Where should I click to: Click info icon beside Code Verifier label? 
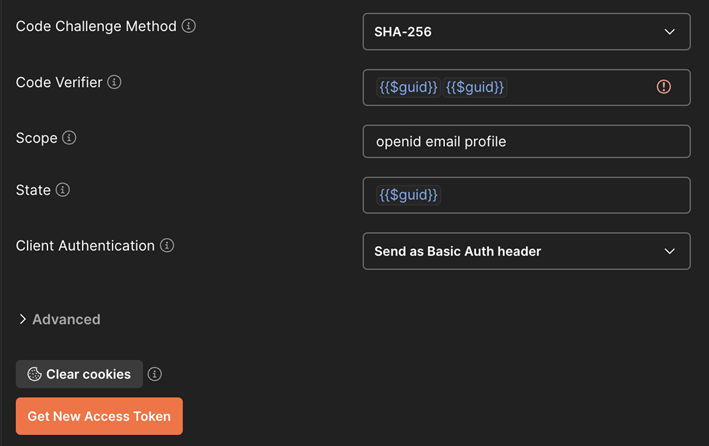tap(114, 83)
